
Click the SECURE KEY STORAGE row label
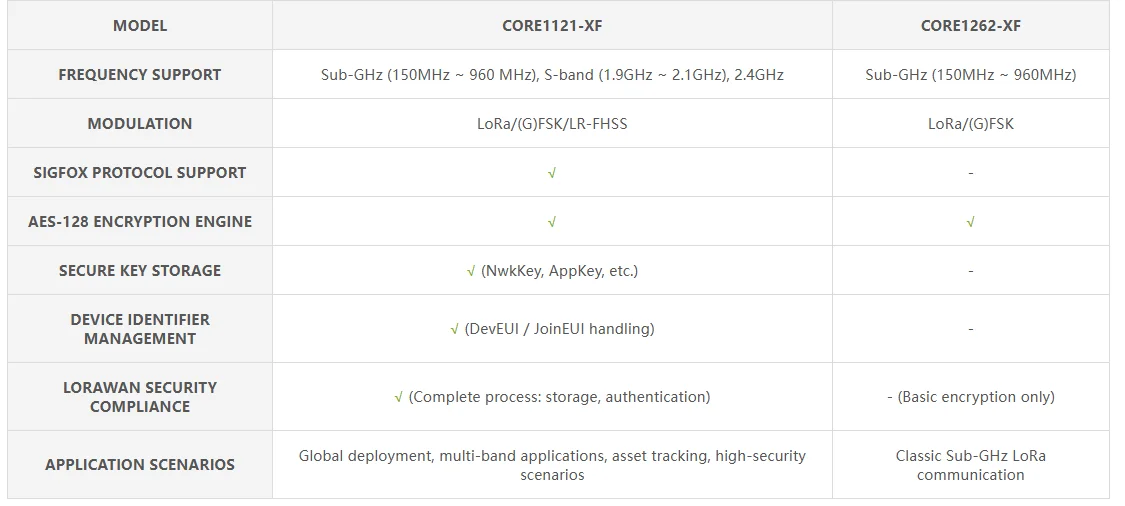[140, 271]
